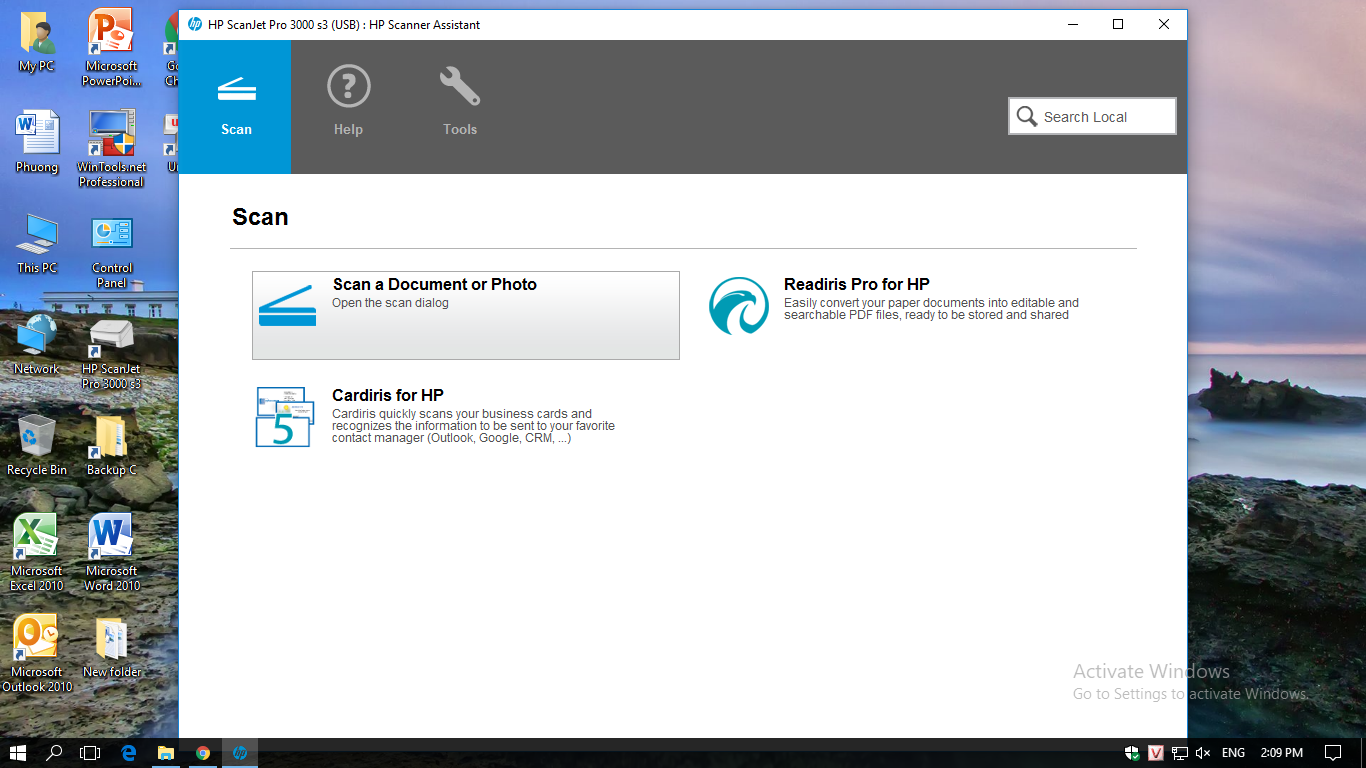The height and width of the screenshot is (768, 1366).
Task: Select Network desktop icon
Action: pos(37,344)
